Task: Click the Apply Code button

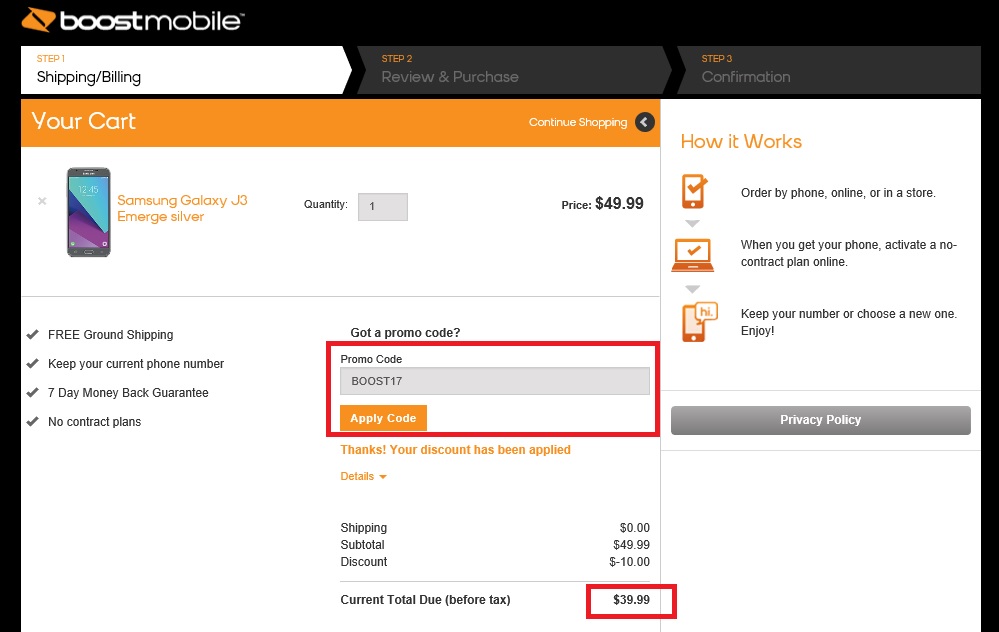Action: [383, 418]
